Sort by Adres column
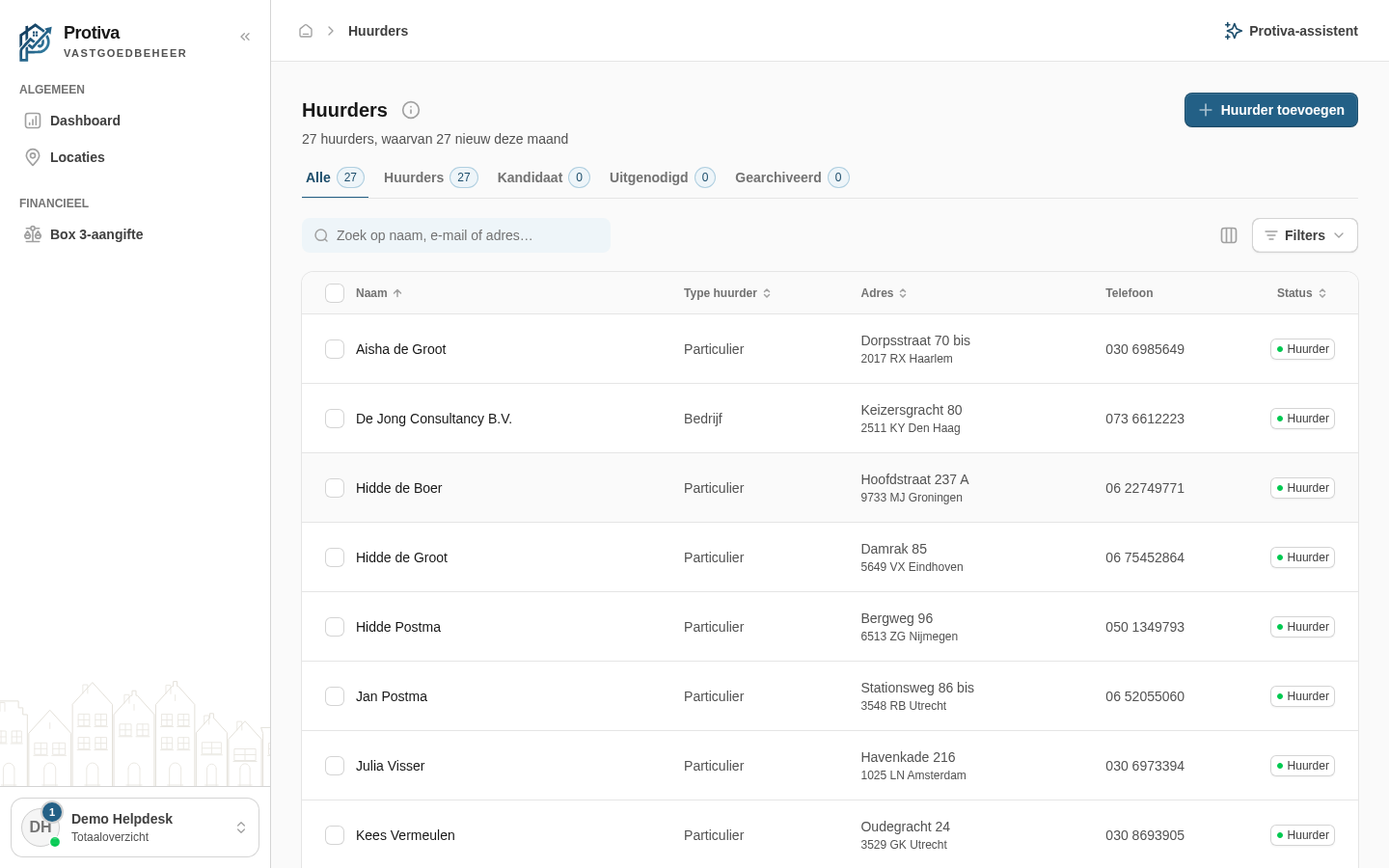The image size is (1389, 868). (x=884, y=293)
